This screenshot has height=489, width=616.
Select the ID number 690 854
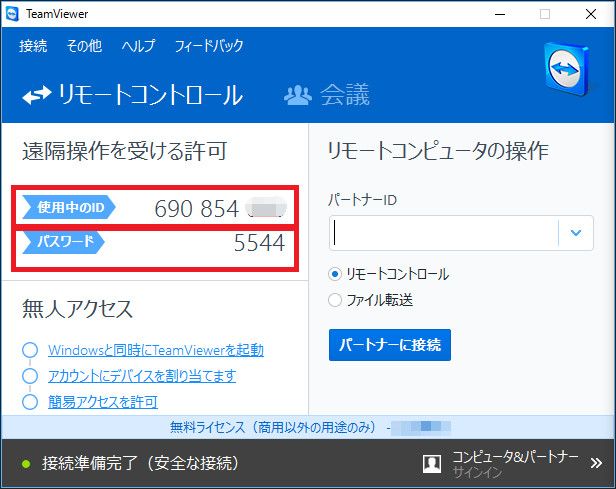pos(197,209)
